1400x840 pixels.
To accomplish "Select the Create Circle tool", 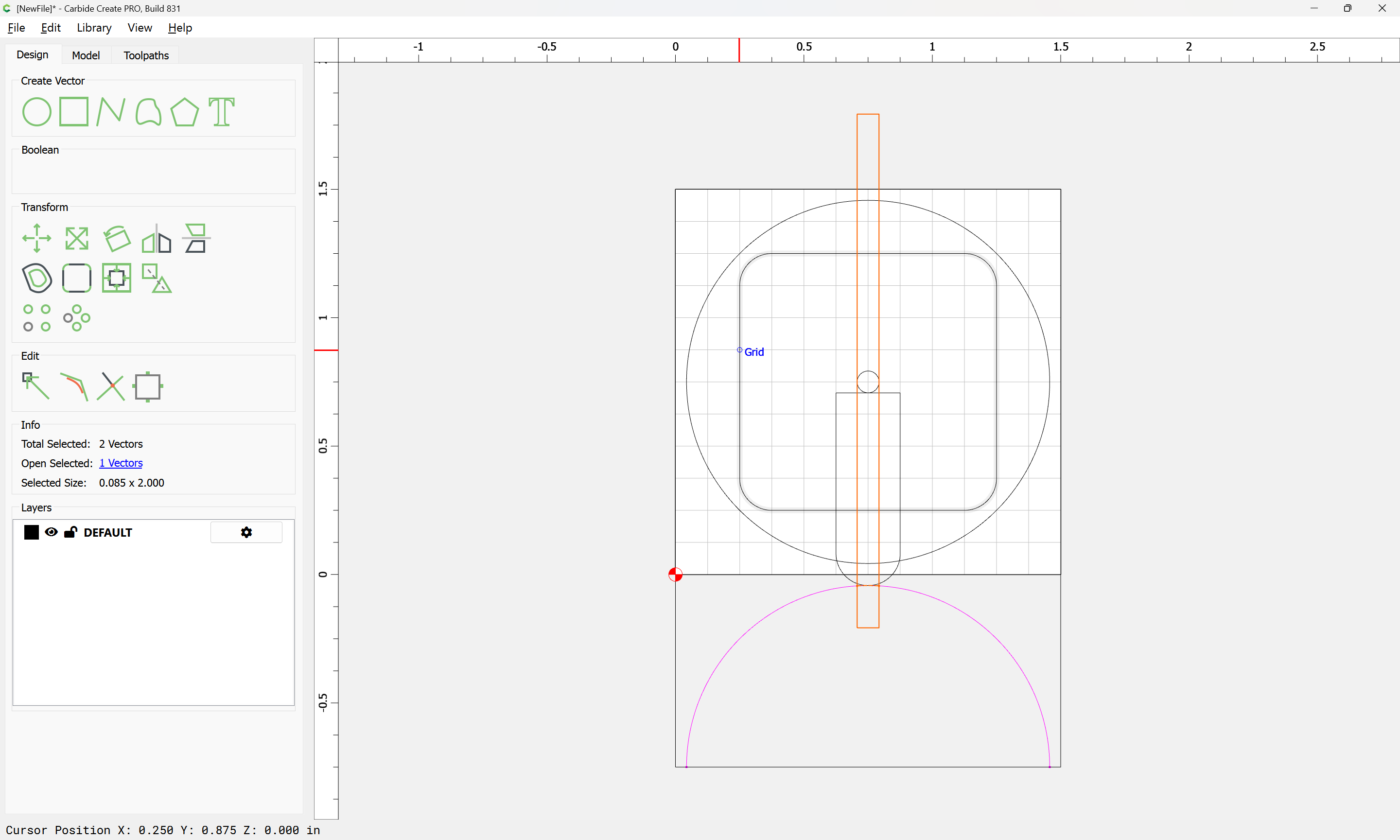I will [37, 111].
